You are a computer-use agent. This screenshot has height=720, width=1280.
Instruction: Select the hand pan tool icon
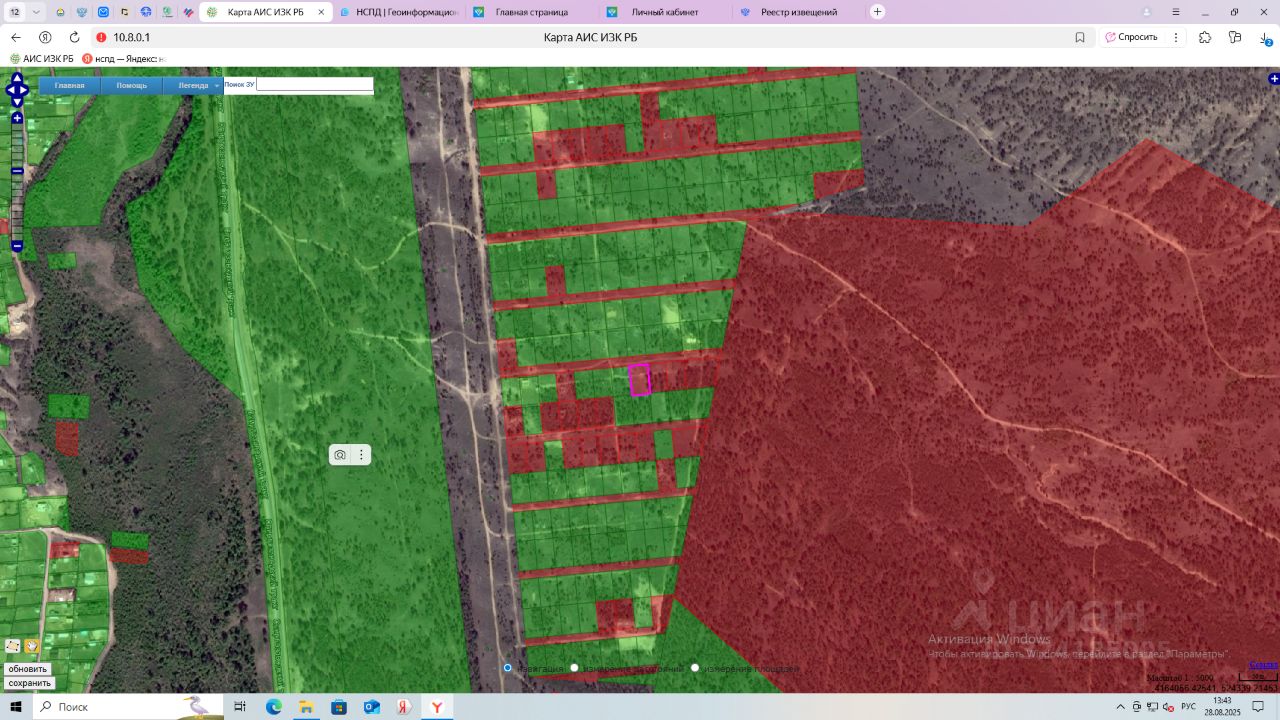tap(31, 646)
